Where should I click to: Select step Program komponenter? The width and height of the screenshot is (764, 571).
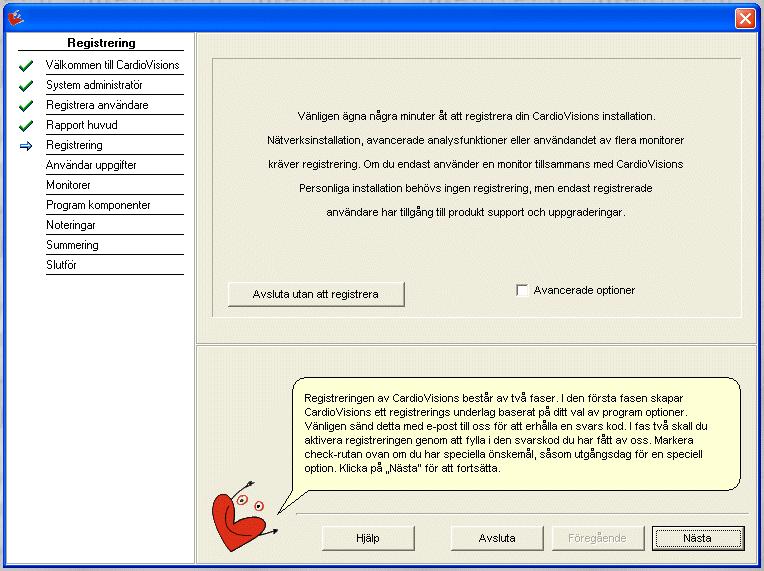click(98, 205)
